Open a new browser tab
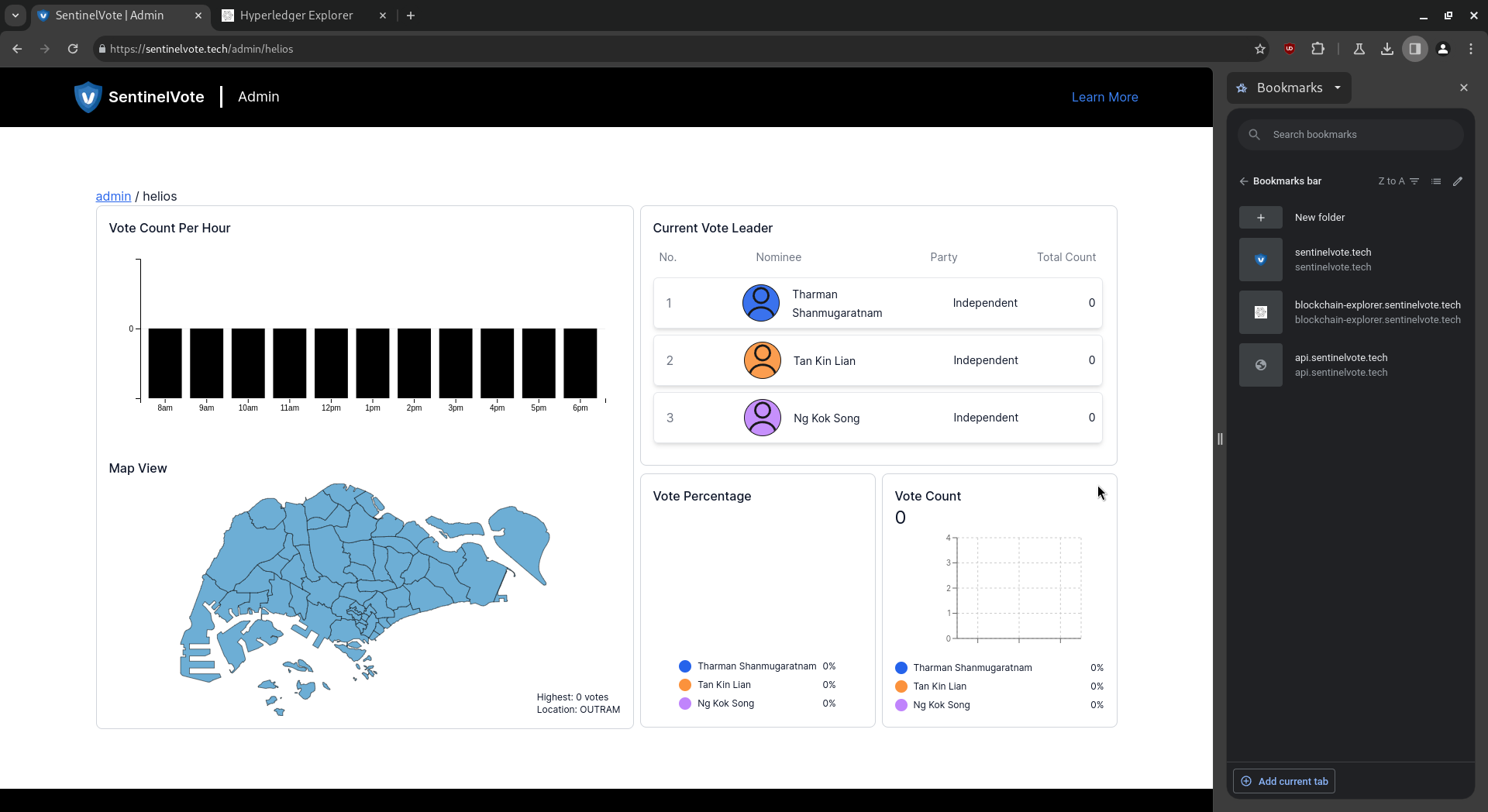The height and width of the screenshot is (812, 1488). (x=411, y=15)
